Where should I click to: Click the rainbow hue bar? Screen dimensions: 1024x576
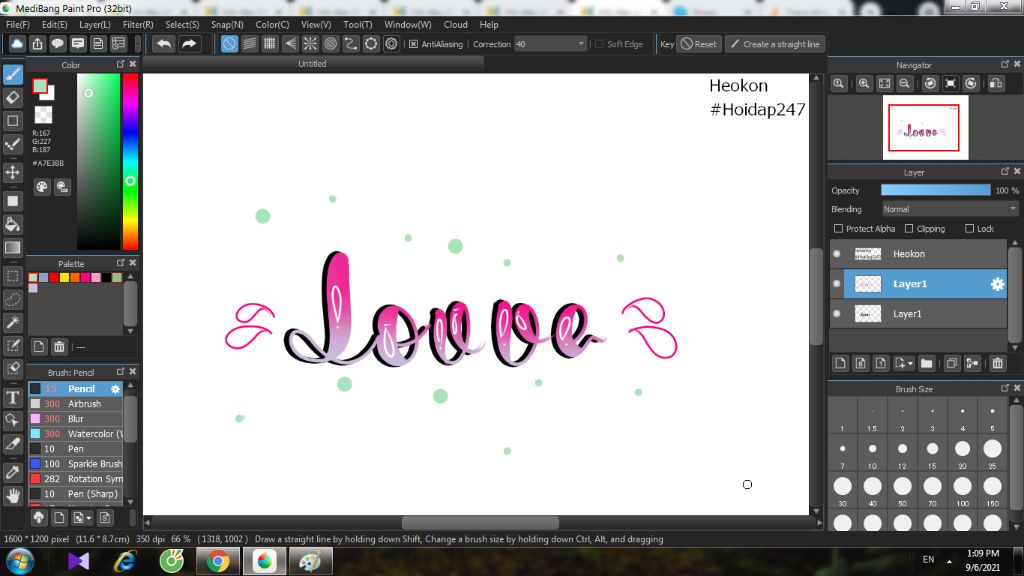click(x=131, y=161)
